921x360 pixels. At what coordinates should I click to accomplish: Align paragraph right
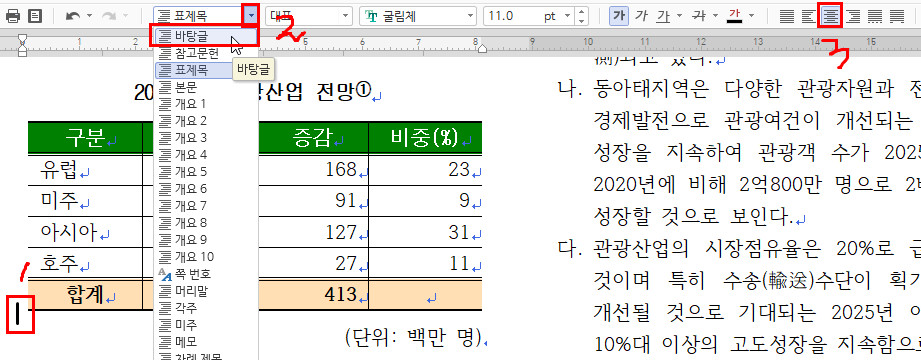853,16
